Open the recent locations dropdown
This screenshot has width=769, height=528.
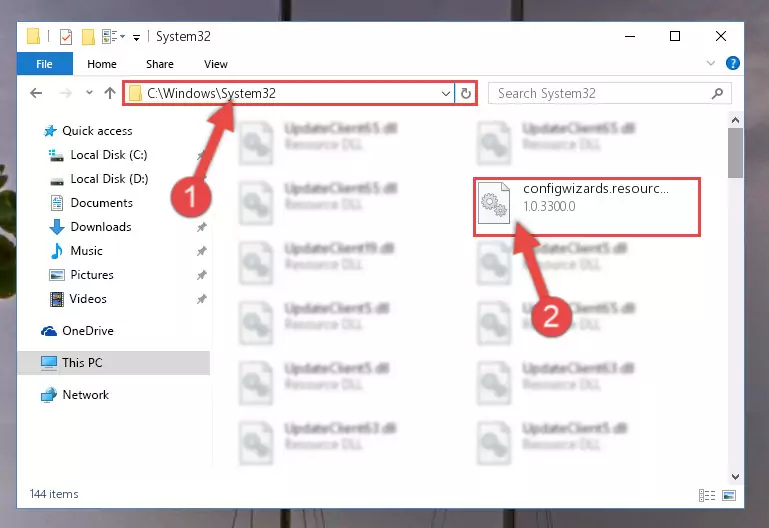point(89,92)
